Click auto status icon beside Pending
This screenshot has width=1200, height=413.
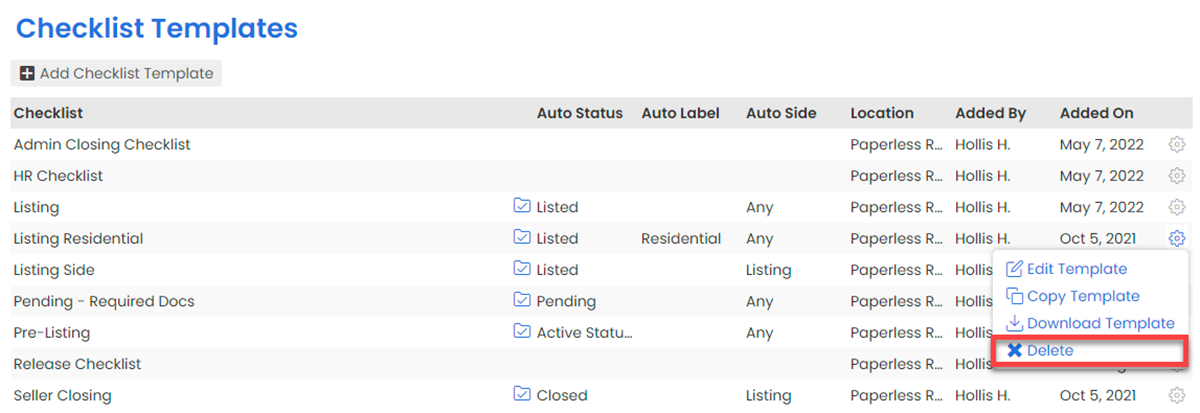coord(521,301)
